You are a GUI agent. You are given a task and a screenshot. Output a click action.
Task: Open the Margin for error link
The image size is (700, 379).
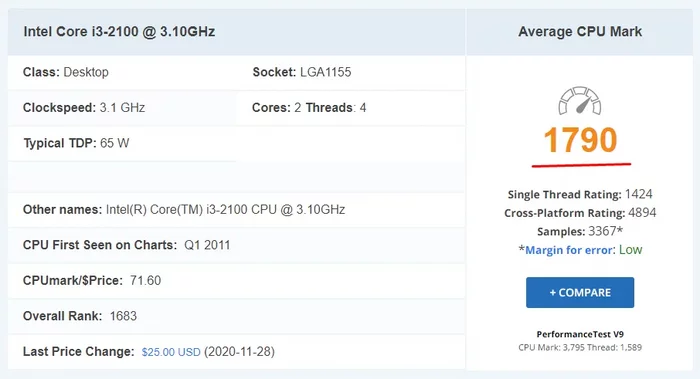[x=569, y=250]
